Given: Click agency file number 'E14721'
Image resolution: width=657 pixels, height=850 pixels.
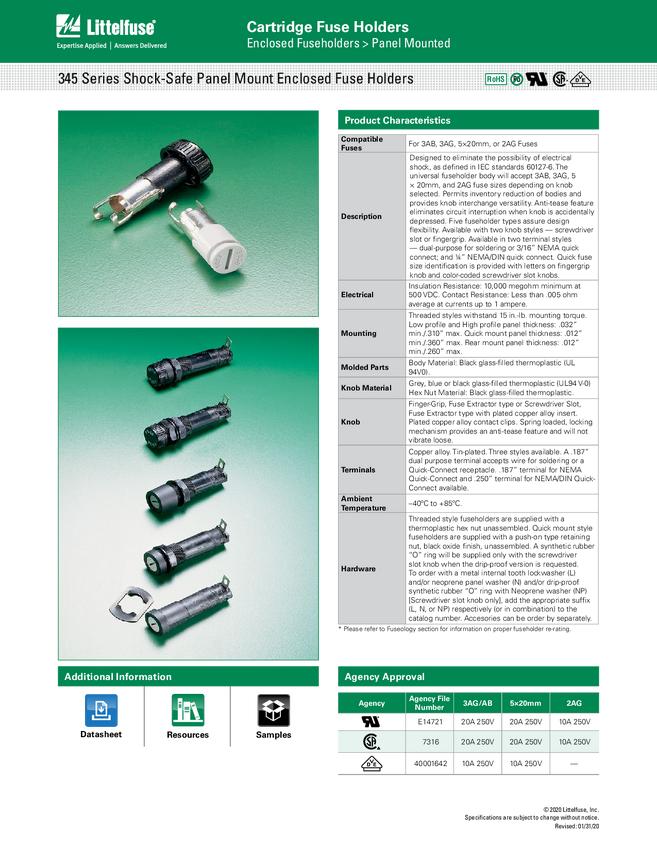Looking at the screenshot, I should (429, 722).
